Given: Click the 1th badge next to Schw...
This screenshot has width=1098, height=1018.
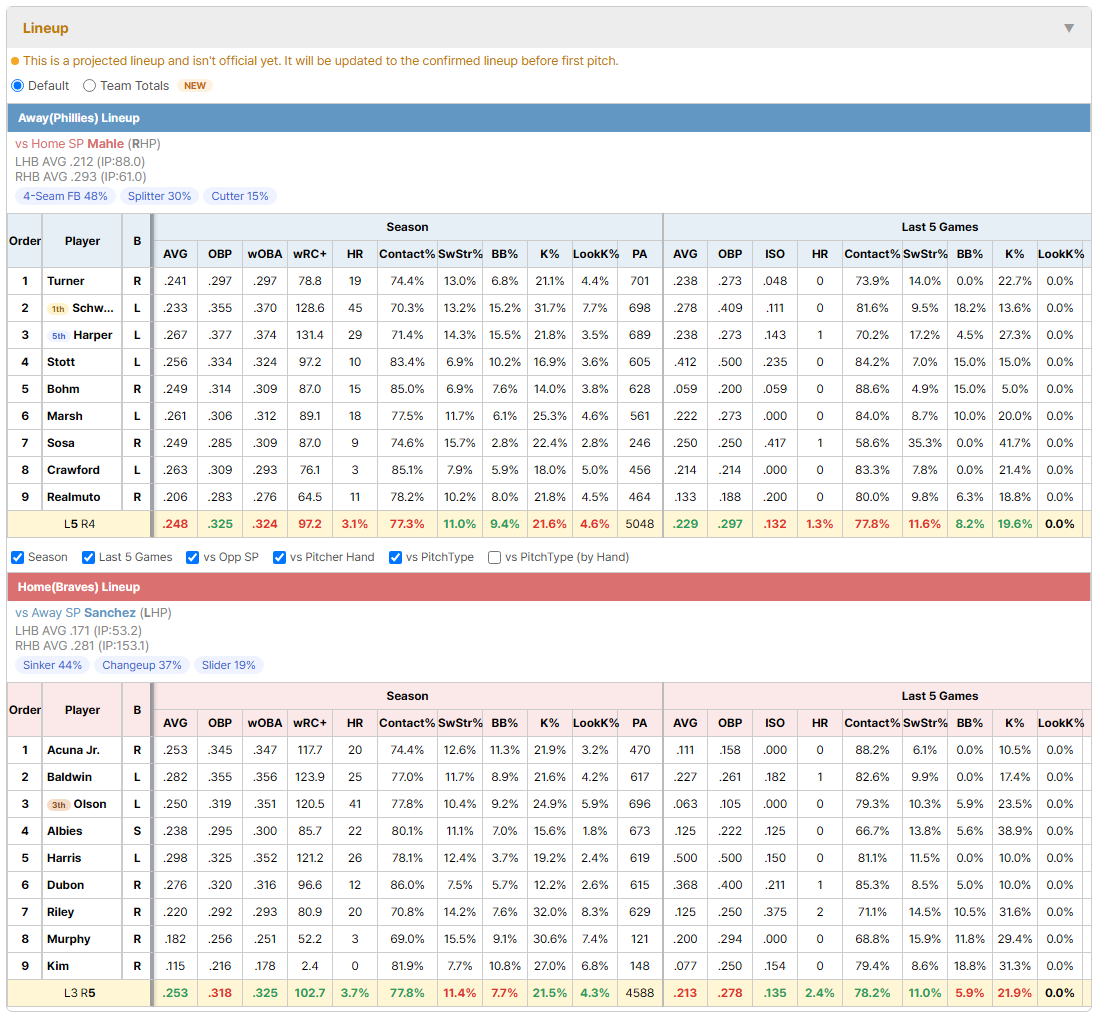Looking at the screenshot, I should (x=57, y=309).
